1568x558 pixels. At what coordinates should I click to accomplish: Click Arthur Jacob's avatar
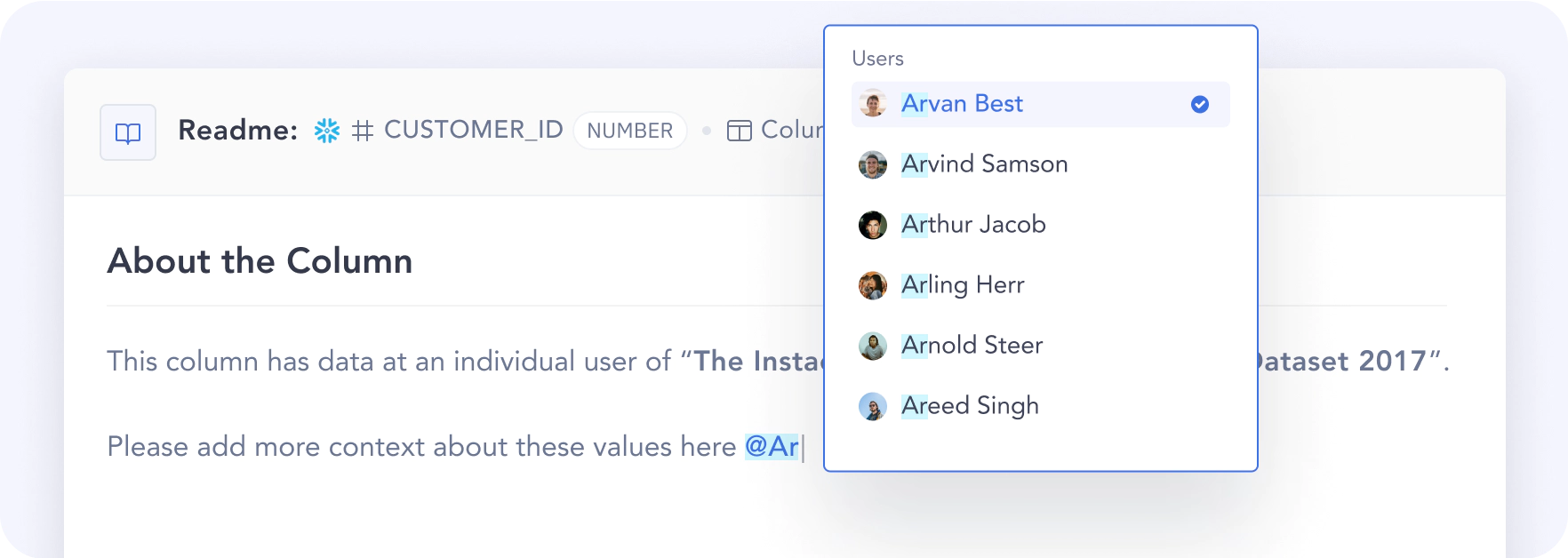(x=873, y=225)
